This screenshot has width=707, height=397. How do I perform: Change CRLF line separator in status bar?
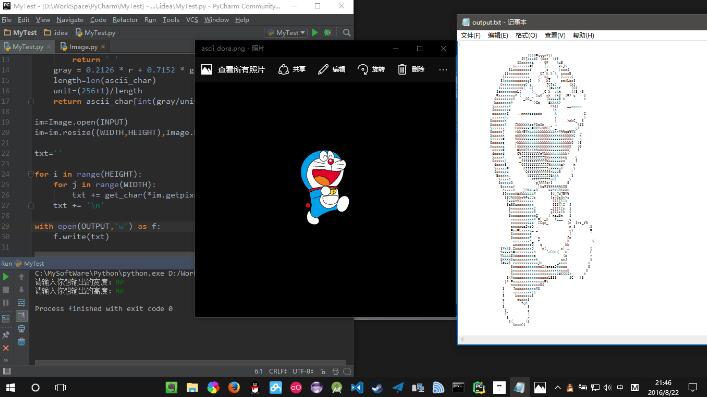277,371
